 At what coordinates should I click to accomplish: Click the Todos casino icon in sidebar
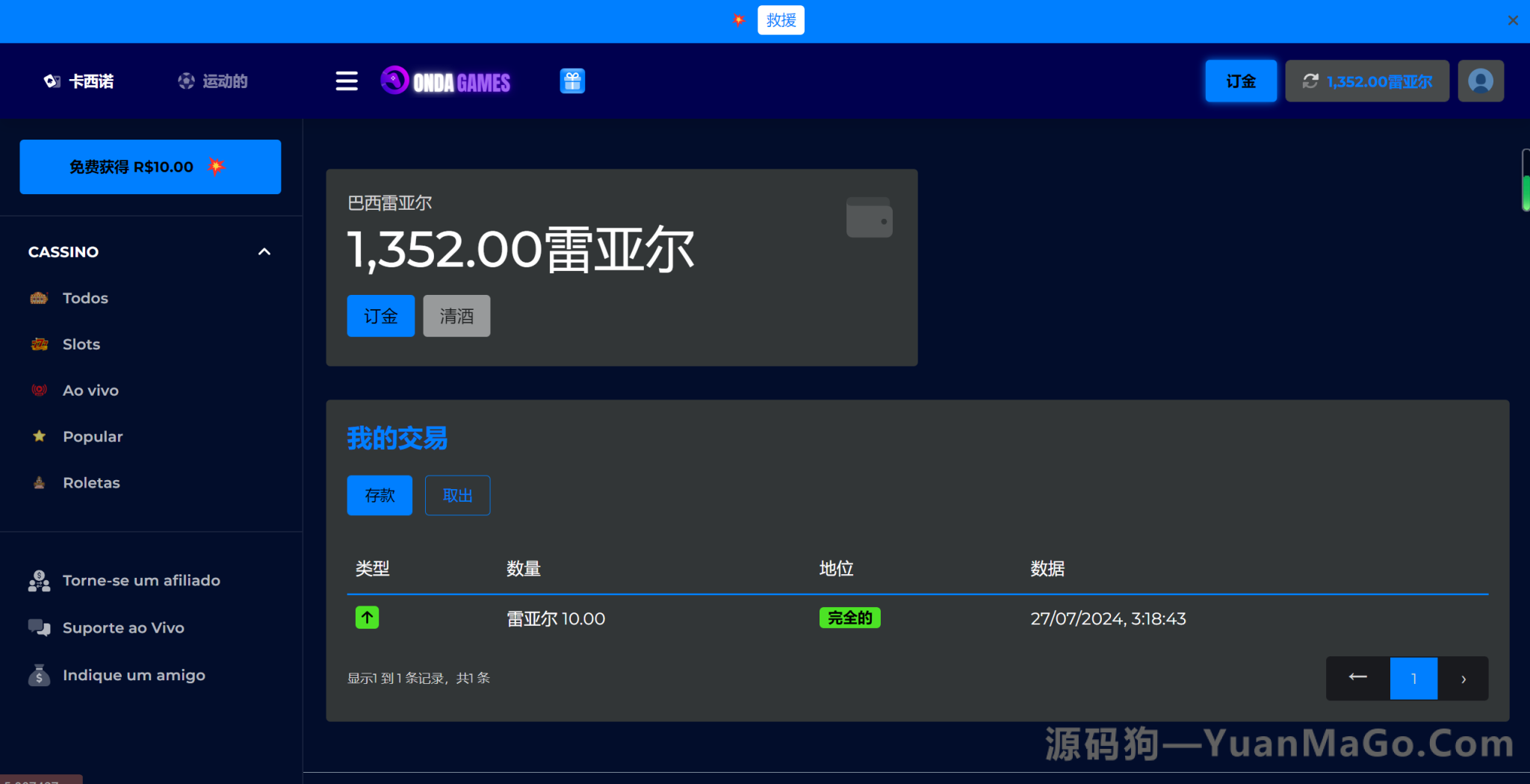point(39,297)
